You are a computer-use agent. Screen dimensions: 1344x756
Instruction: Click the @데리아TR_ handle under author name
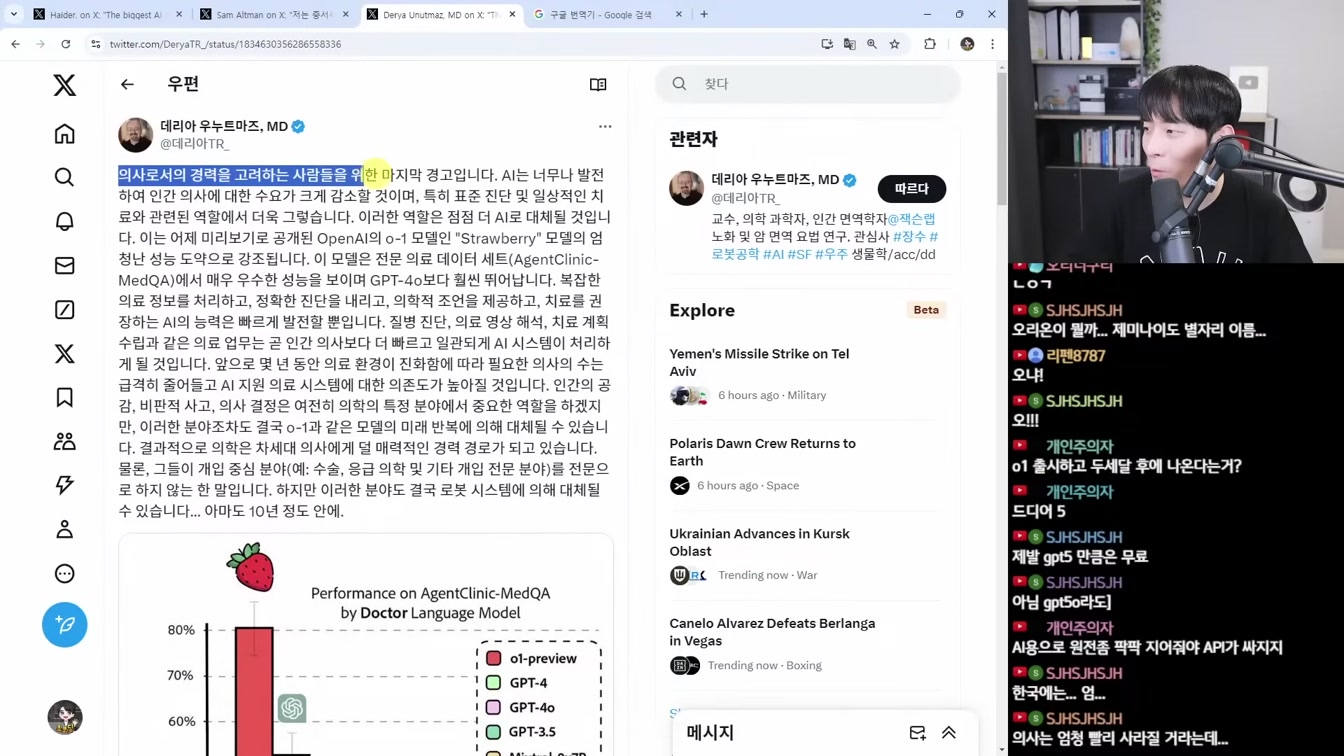[195, 144]
